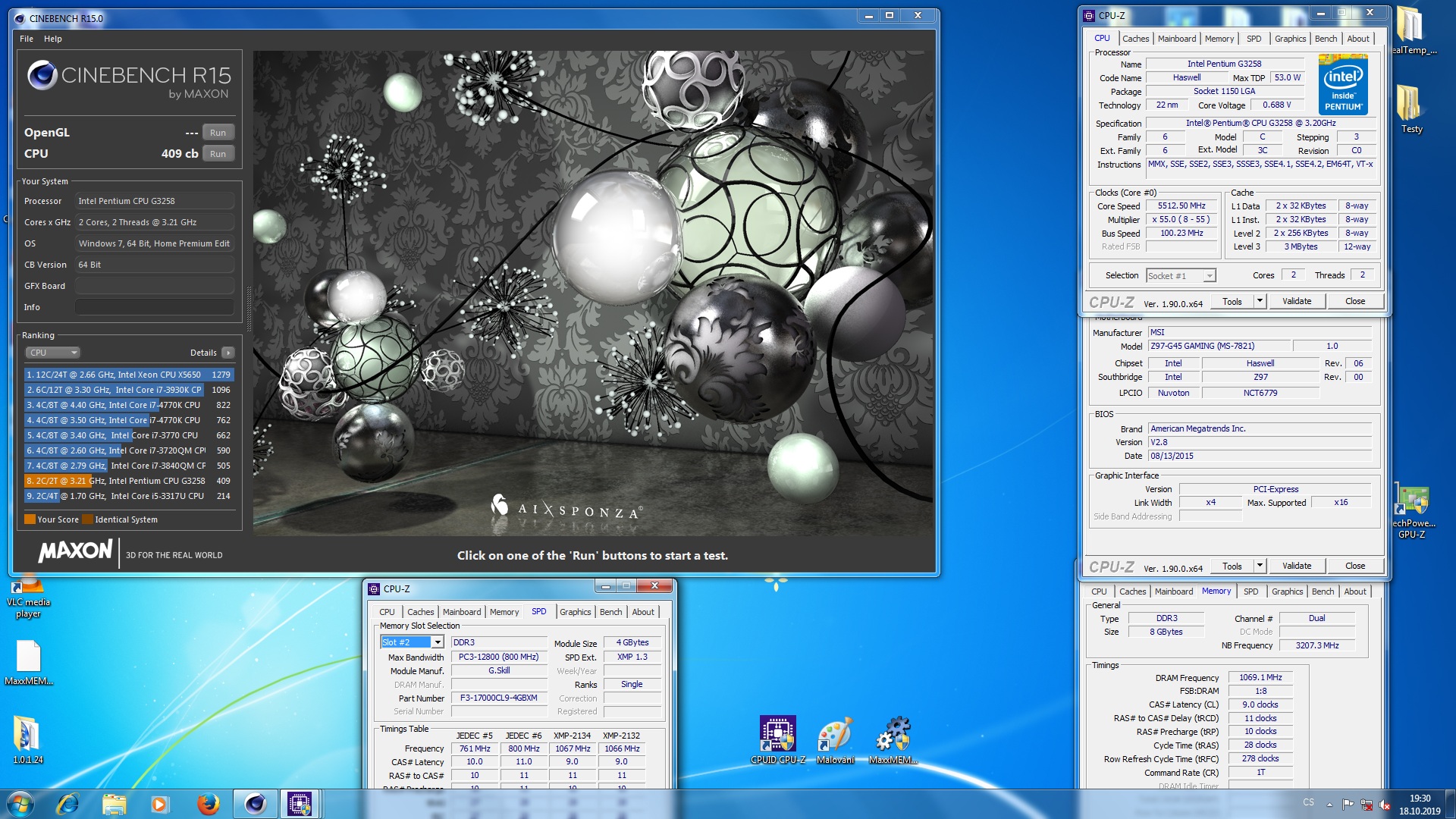The image size is (1456, 819).
Task: Open Mainboard tab in CPU-Z Memory timings window
Action: click(x=1173, y=591)
